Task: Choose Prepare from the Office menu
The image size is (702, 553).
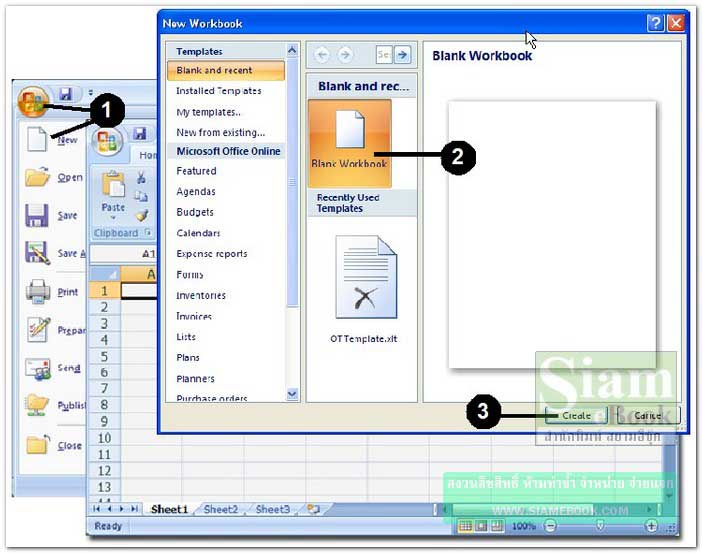Action: pyautogui.click(x=56, y=330)
